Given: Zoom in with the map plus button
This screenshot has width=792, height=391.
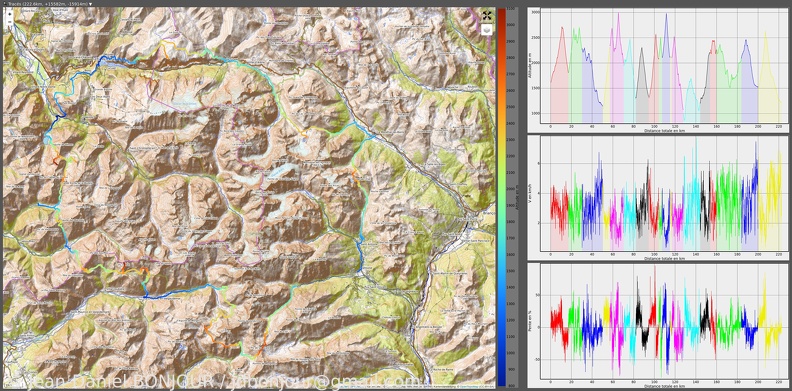Looking at the screenshot, I should 10,14.
